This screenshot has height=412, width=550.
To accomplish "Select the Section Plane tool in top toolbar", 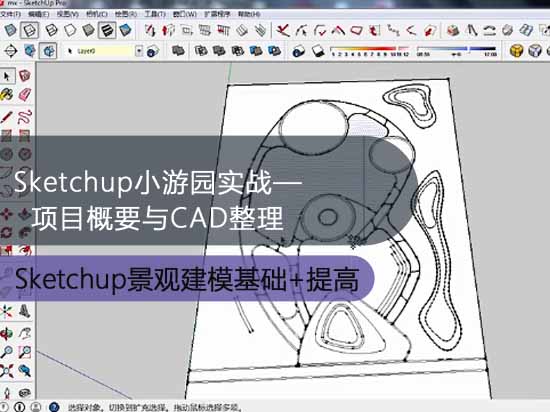I will click(11, 51).
